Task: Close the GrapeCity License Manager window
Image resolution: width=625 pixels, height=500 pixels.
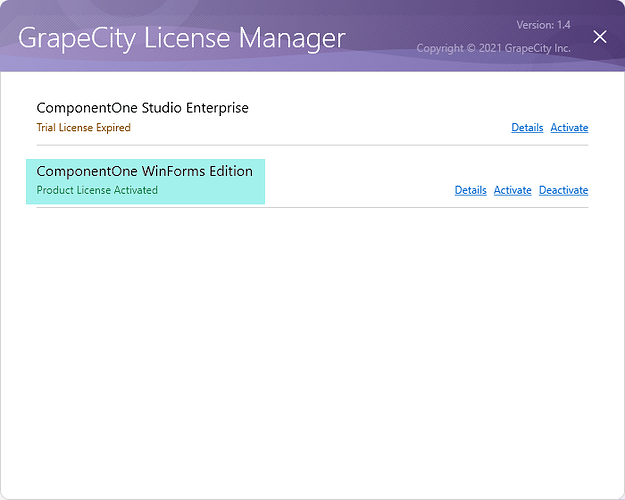Action: tap(599, 37)
